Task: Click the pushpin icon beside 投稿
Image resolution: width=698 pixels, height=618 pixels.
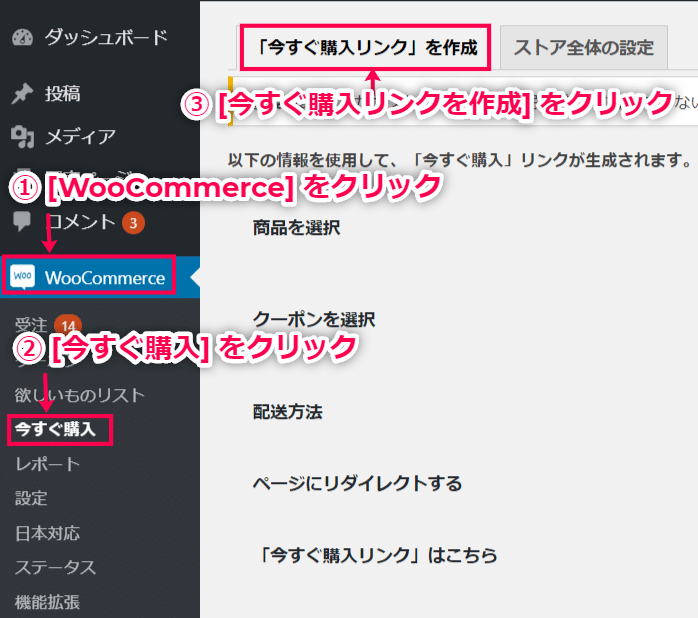Action: [x=22, y=94]
